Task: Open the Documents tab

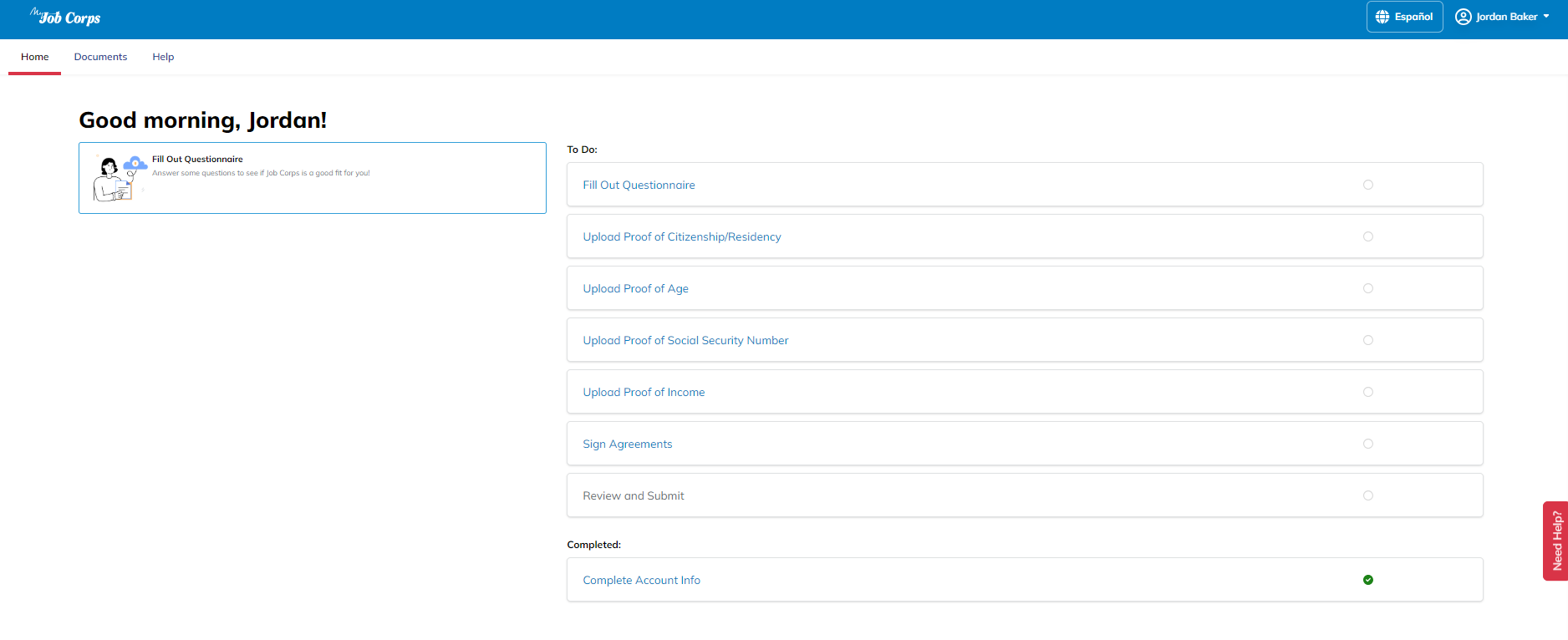Action: point(100,57)
